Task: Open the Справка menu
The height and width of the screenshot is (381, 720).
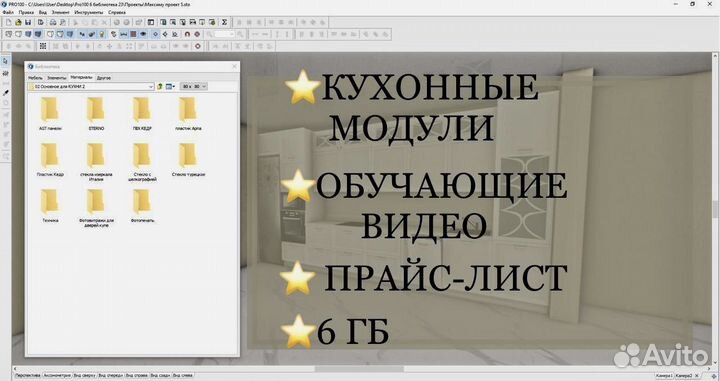Action: pyautogui.click(x=117, y=12)
